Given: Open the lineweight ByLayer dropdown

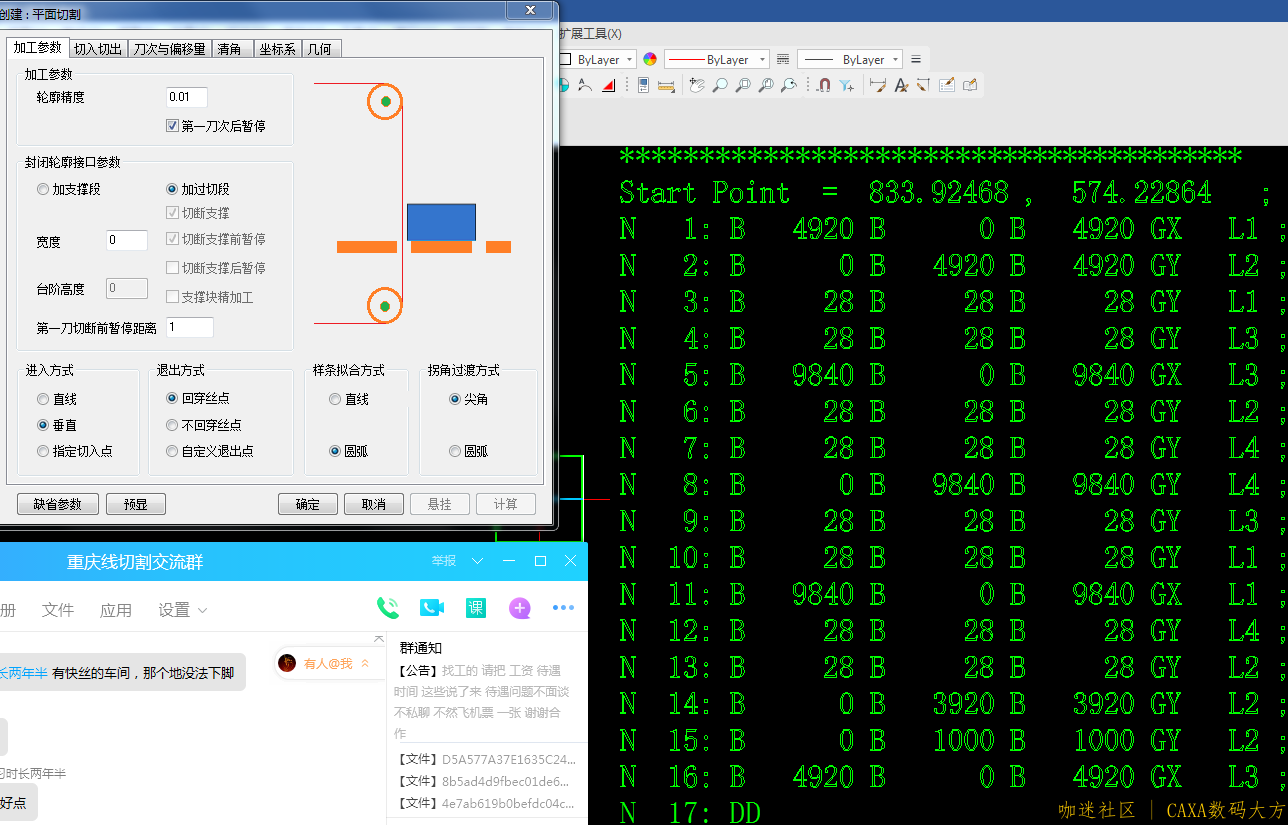Looking at the screenshot, I should click(x=849, y=59).
